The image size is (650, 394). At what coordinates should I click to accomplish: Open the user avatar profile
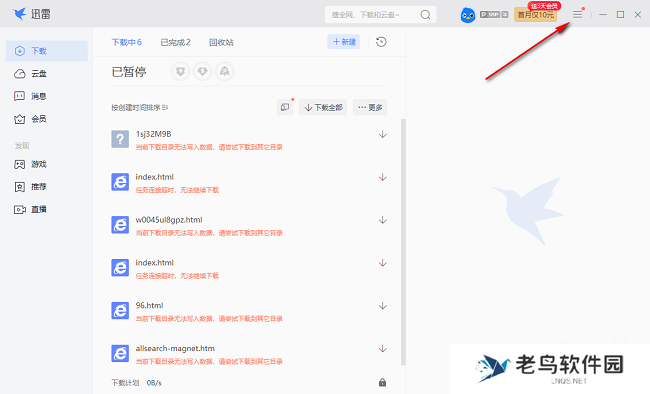tap(468, 15)
